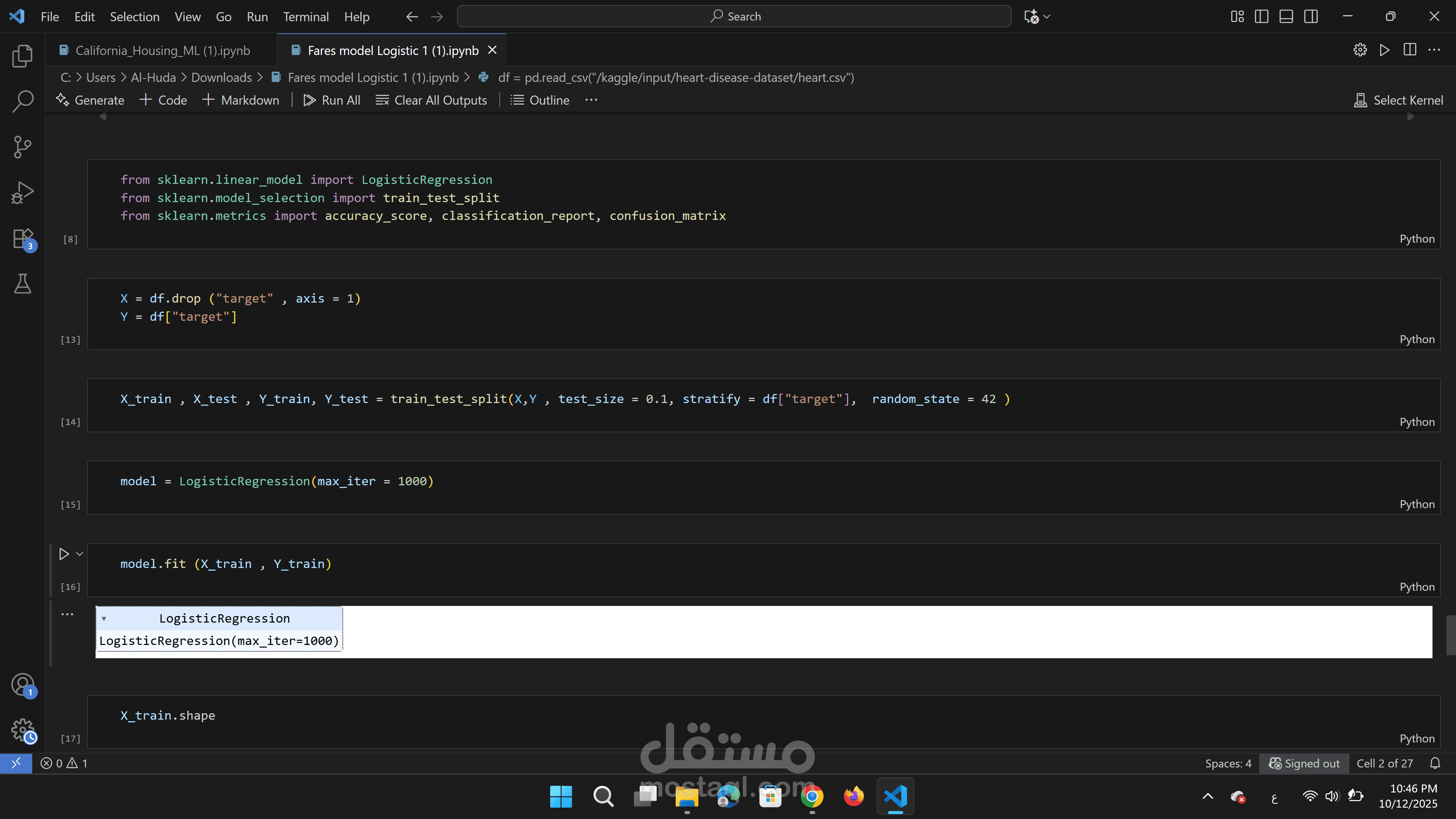Click the go back arrow in the title bar
The width and height of the screenshot is (1456, 819).
412,17
